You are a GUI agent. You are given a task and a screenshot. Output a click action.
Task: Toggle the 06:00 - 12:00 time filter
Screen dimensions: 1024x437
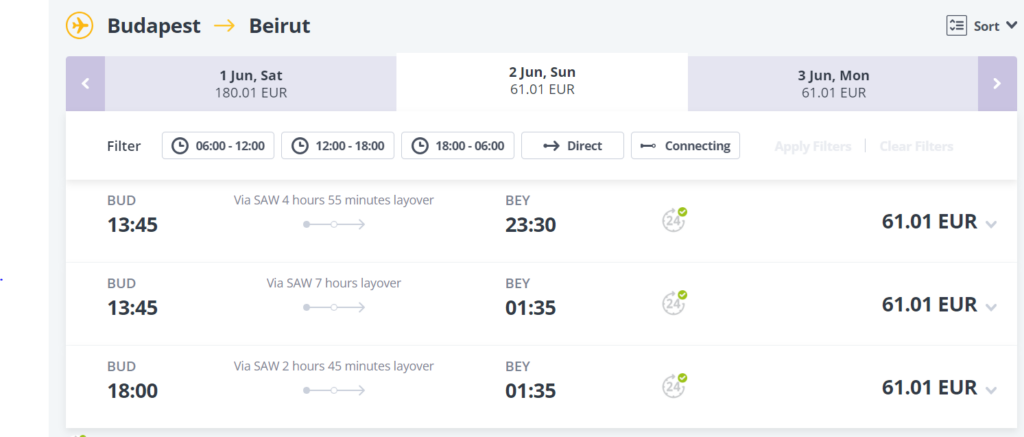(219, 146)
